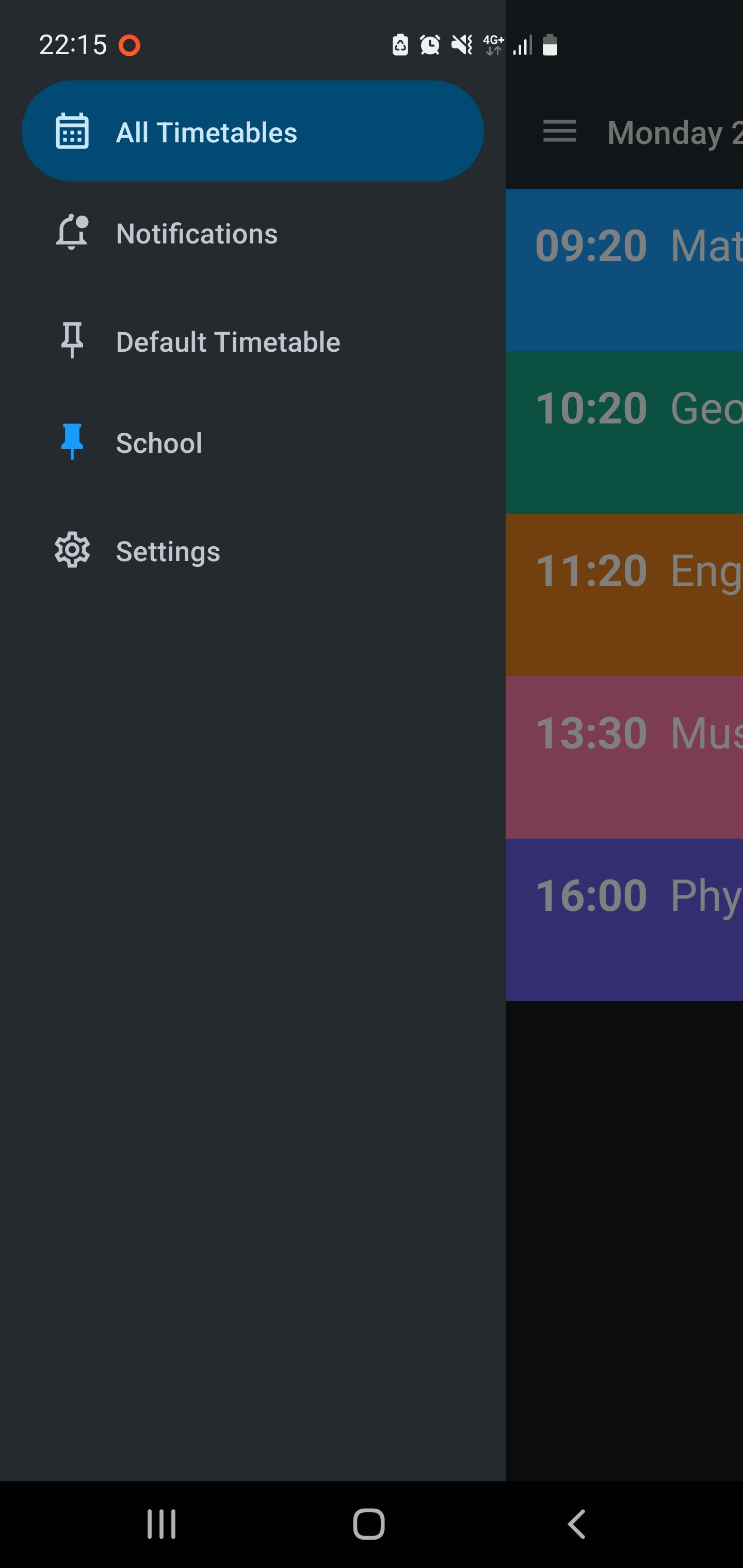This screenshot has width=743, height=1568.
Task: Tap the bell icon for Notifications
Action: (x=72, y=233)
